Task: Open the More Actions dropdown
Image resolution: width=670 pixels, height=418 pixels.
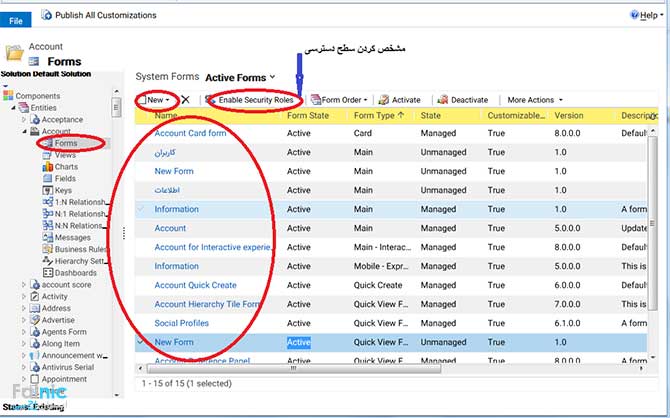Action: pos(535,100)
